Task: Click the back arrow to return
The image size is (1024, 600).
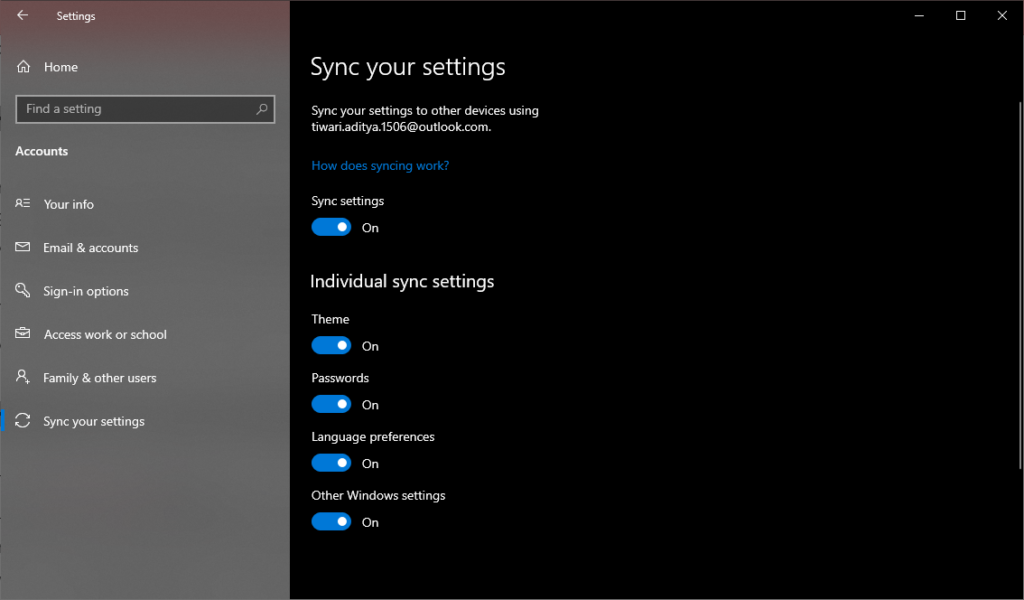Action: point(20,15)
